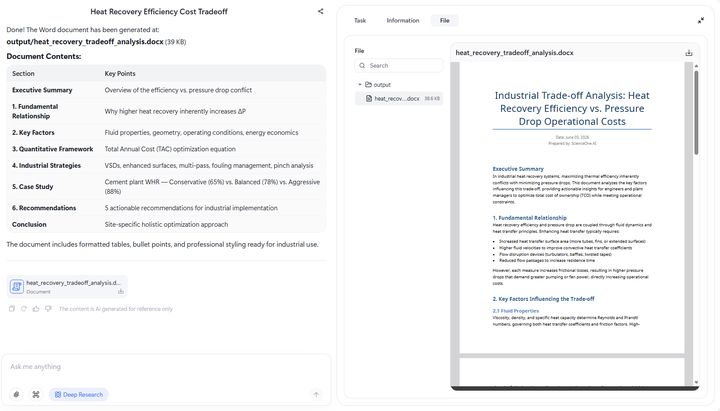Regenerate the response
Viewport: 720px width, 411px height.
click(24, 309)
